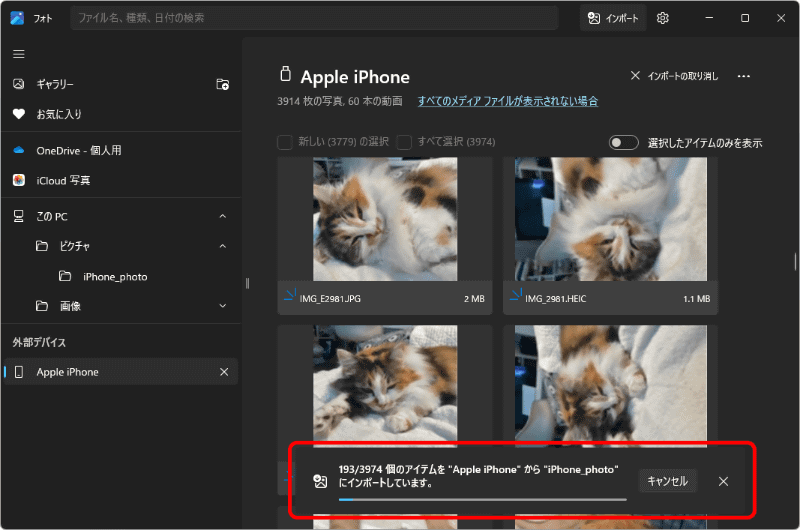Collapse the ピクチャ folder chevron
Viewport: 800px width, 530px height.
pos(222,246)
